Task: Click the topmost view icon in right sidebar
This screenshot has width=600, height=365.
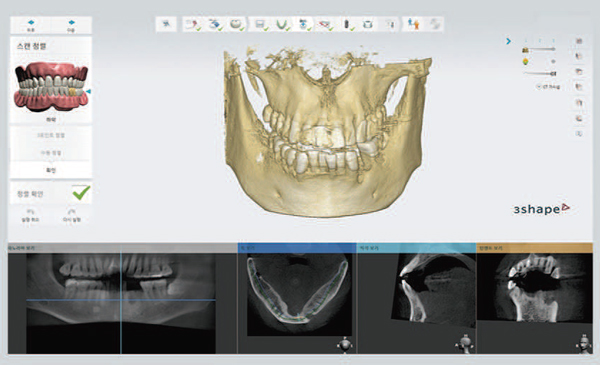Action: 579,41
